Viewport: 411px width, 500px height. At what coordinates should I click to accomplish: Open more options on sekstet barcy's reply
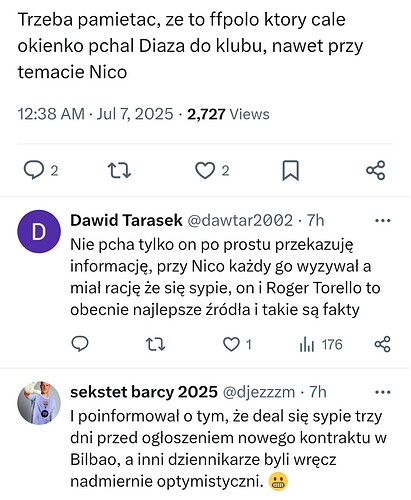point(383,392)
